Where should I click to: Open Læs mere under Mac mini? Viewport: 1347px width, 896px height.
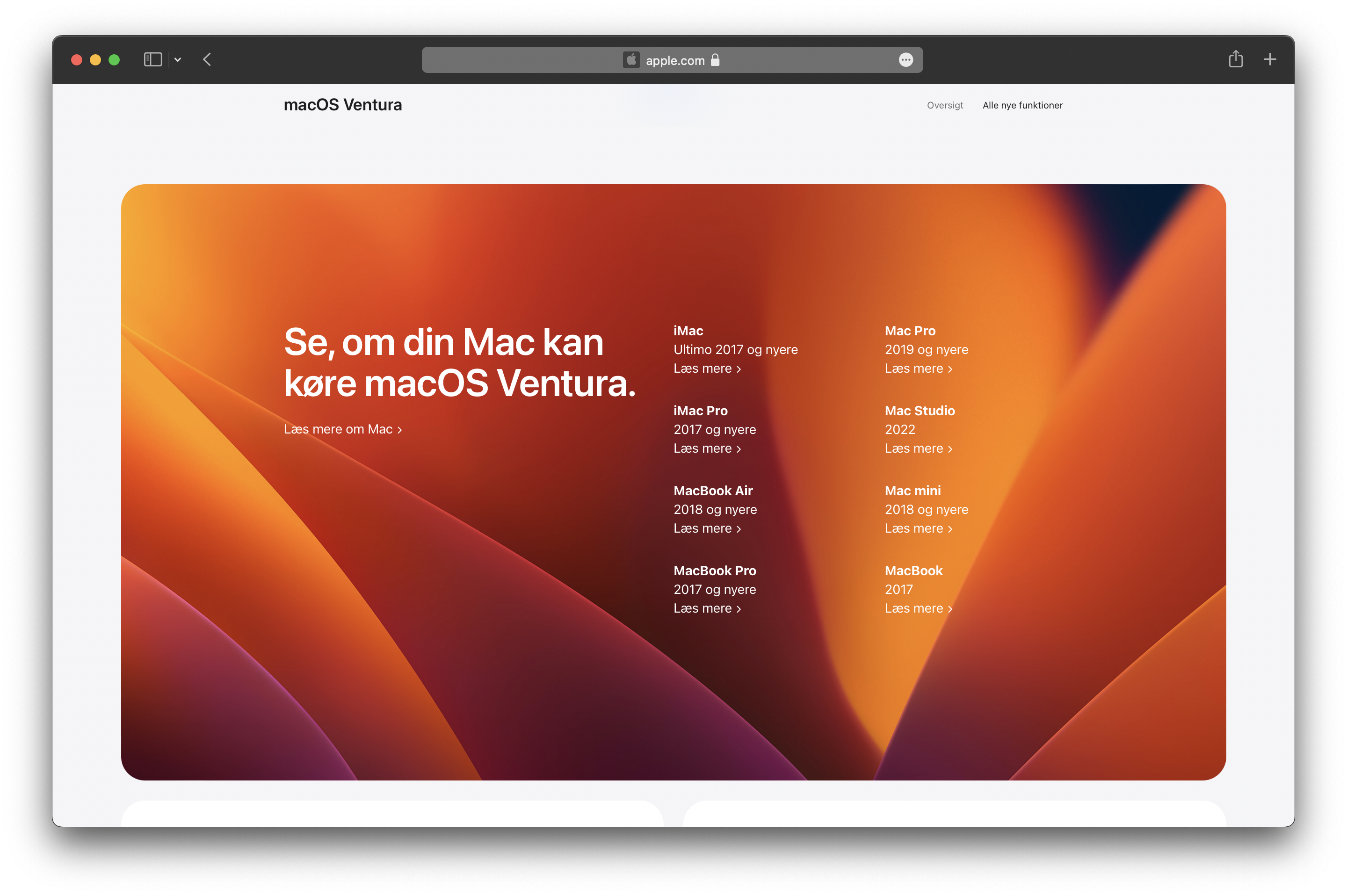point(919,528)
